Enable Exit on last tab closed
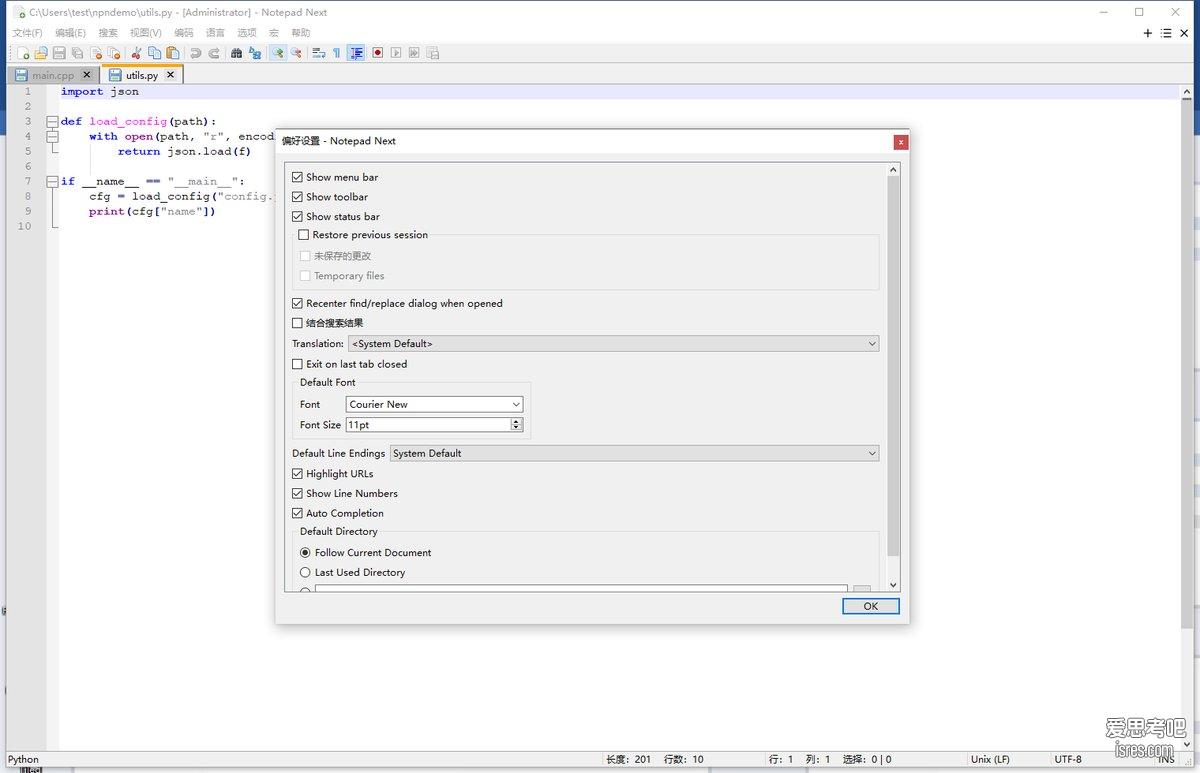The height and width of the screenshot is (773, 1200). click(297, 364)
